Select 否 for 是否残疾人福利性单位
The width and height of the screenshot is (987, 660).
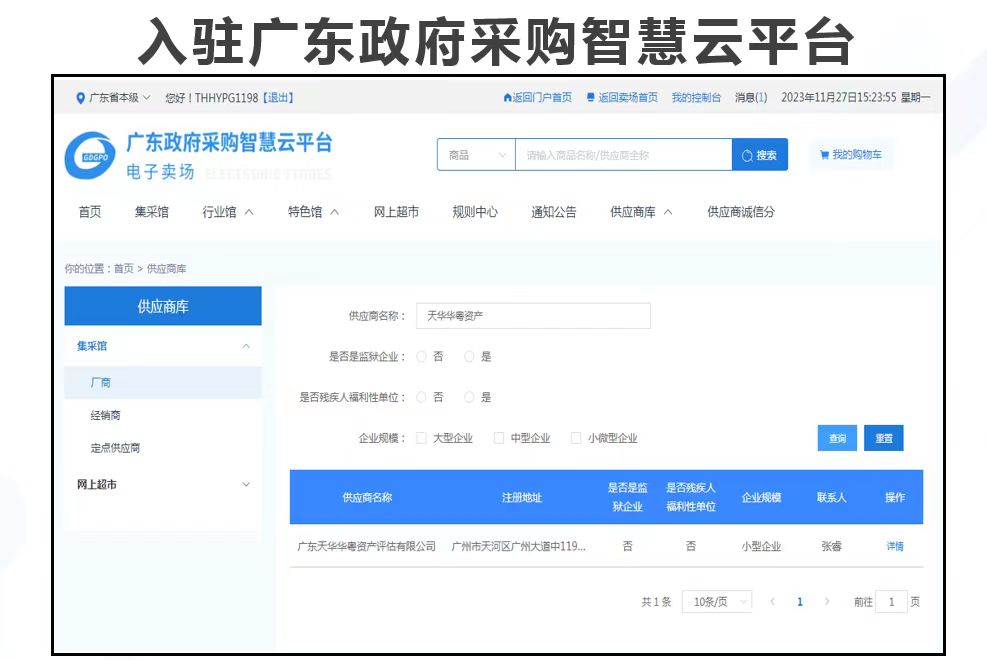click(422, 398)
